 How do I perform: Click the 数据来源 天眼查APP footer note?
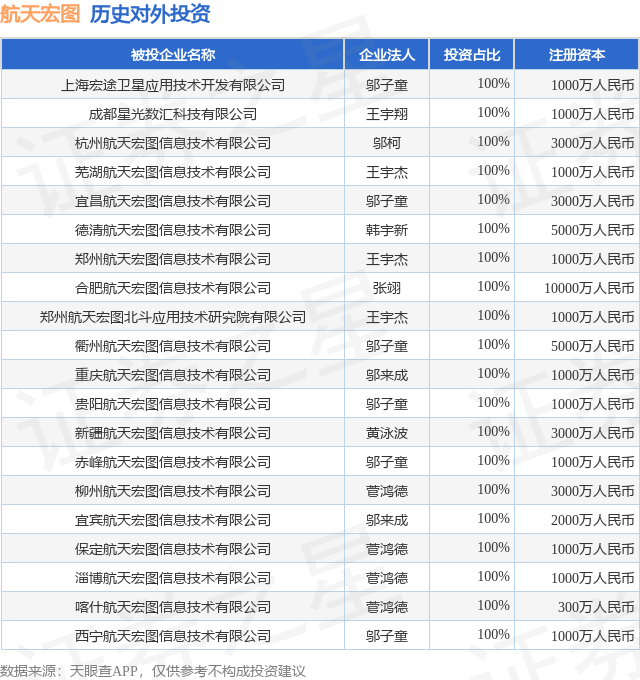153,671
